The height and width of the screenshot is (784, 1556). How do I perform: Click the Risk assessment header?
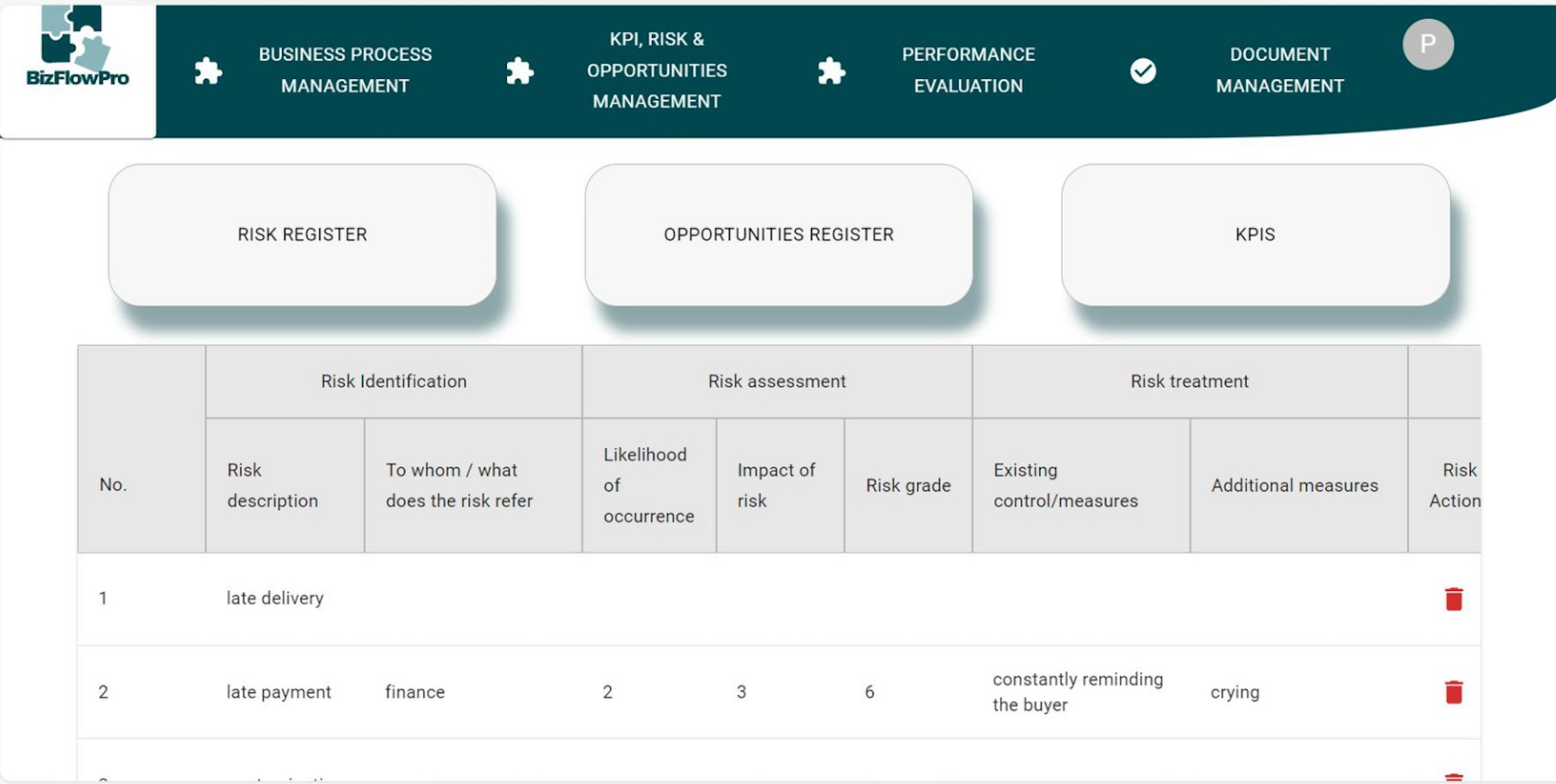(x=777, y=382)
